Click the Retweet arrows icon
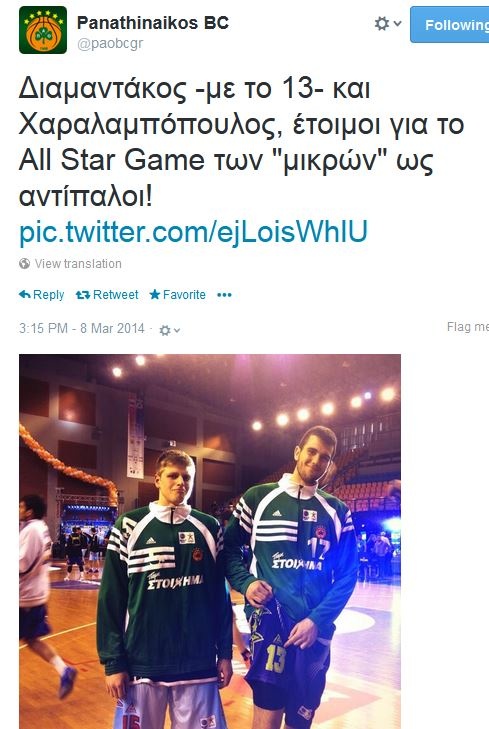489x729 pixels. [83, 295]
